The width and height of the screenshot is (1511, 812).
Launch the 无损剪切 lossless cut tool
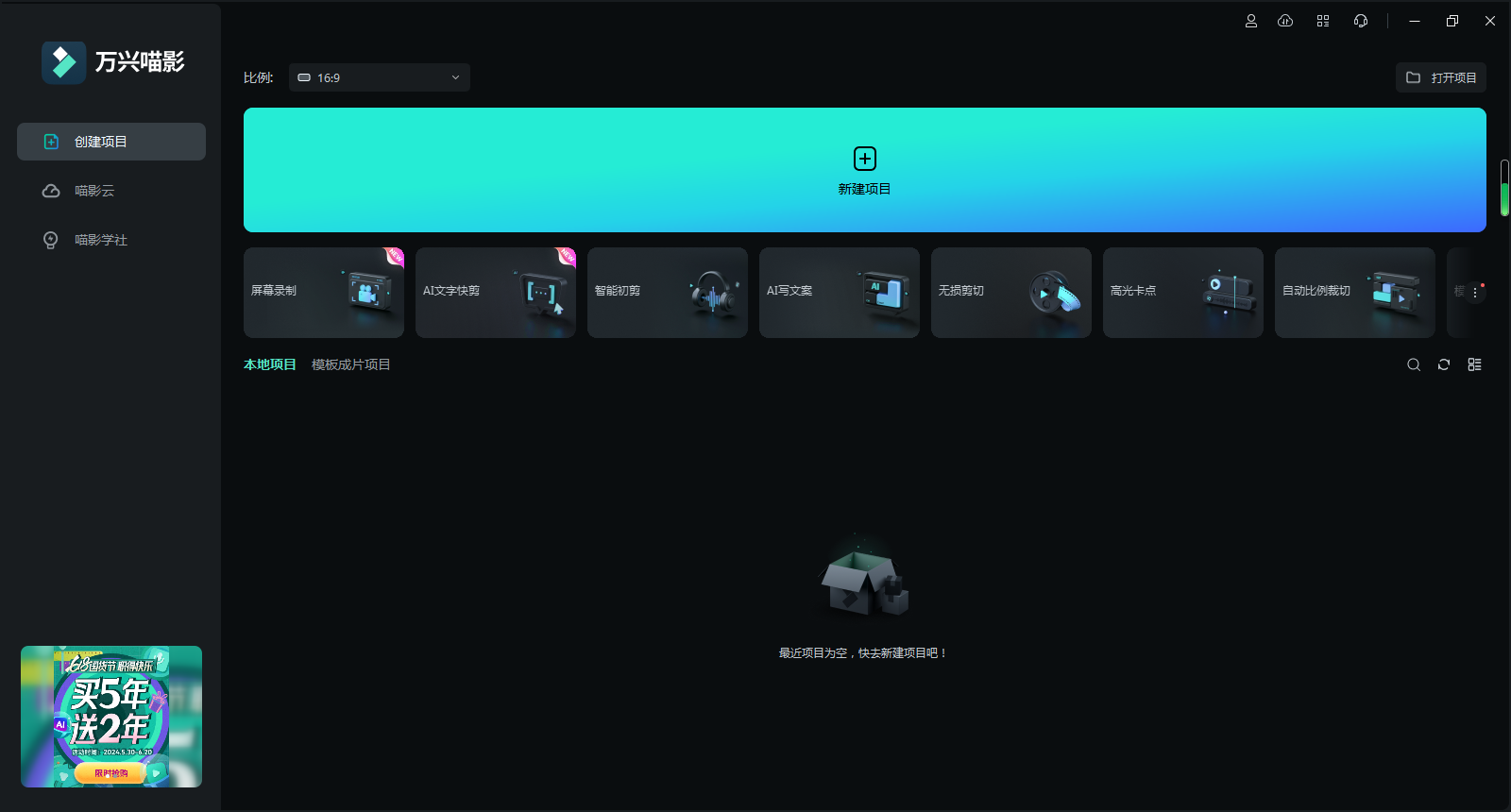pyautogui.click(x=1011, y=293)
